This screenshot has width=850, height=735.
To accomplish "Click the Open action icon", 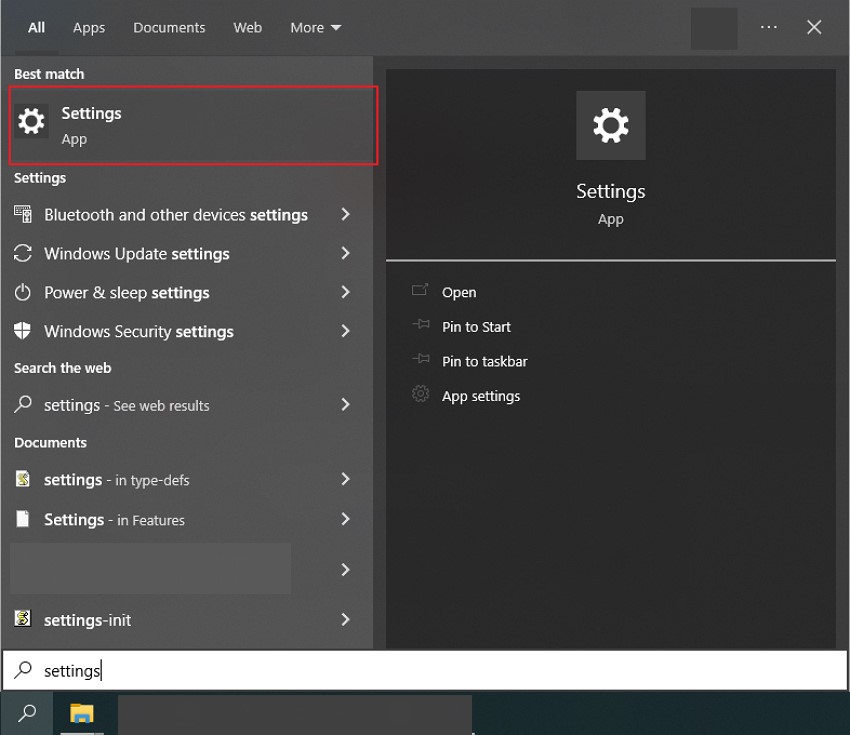I will pyautogui.click(x=420, y=290).
